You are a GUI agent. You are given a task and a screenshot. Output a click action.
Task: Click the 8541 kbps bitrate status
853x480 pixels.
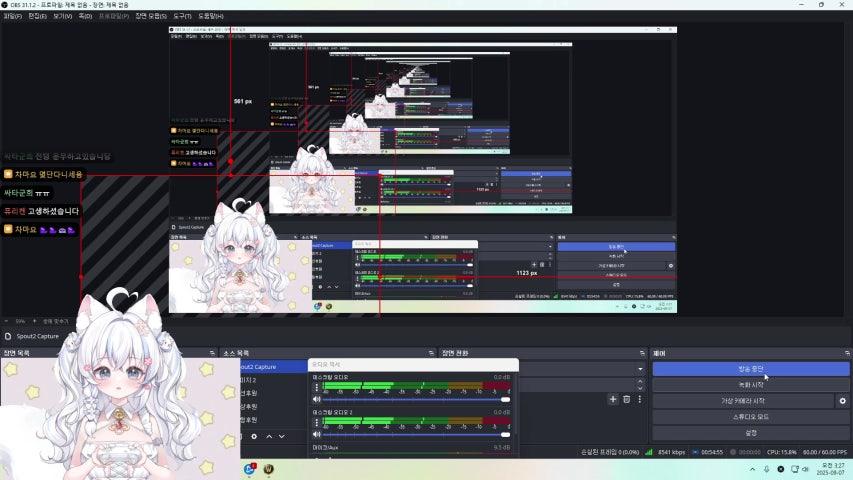[671, 452]
